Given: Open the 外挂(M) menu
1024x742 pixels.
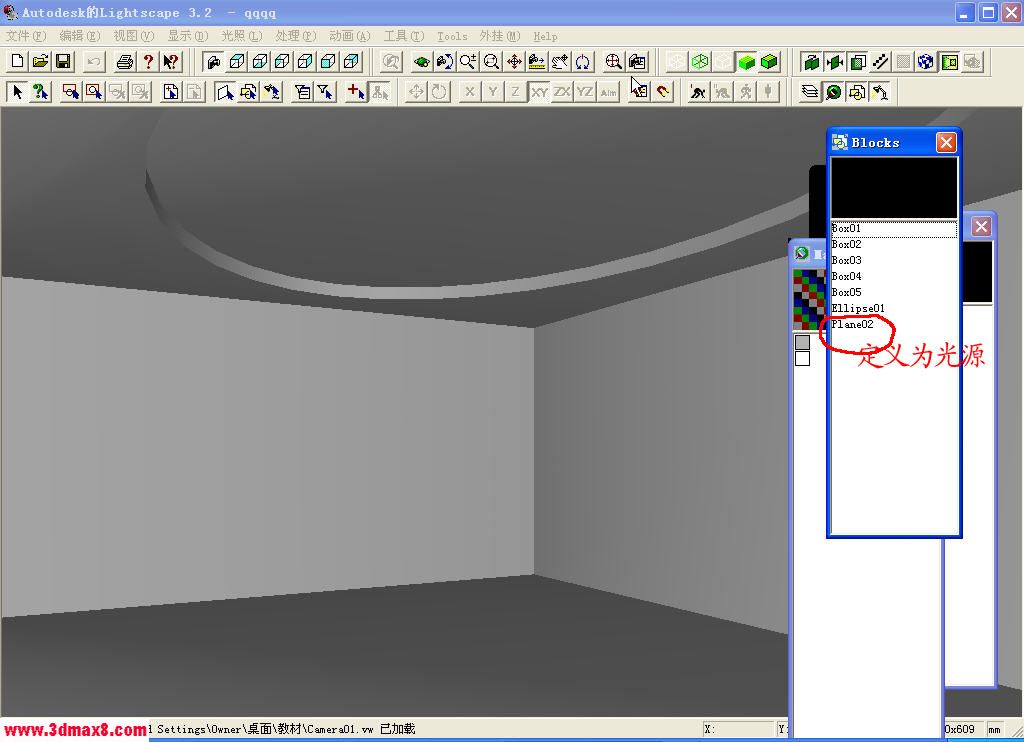Looking at the screenshot, I should 500,36.
